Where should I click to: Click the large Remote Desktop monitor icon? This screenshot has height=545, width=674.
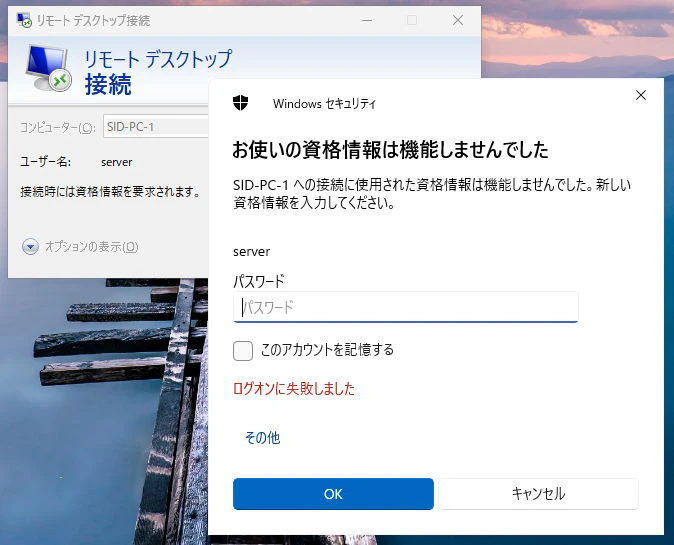(48, 67)
